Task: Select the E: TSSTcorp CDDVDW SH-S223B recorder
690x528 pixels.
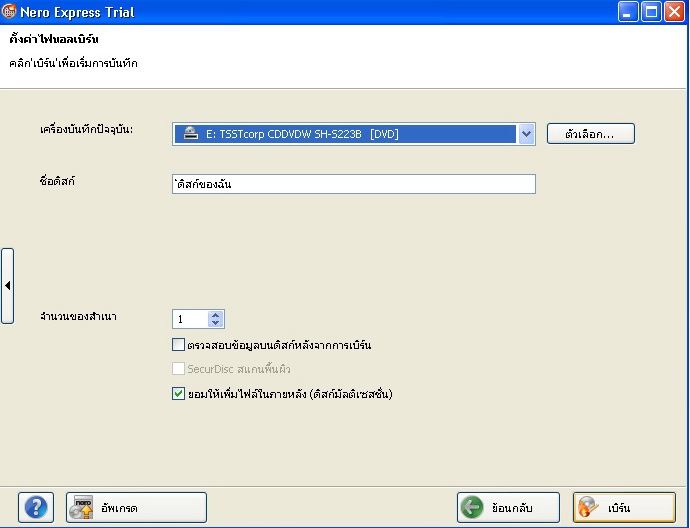Action: pos(345,134)
